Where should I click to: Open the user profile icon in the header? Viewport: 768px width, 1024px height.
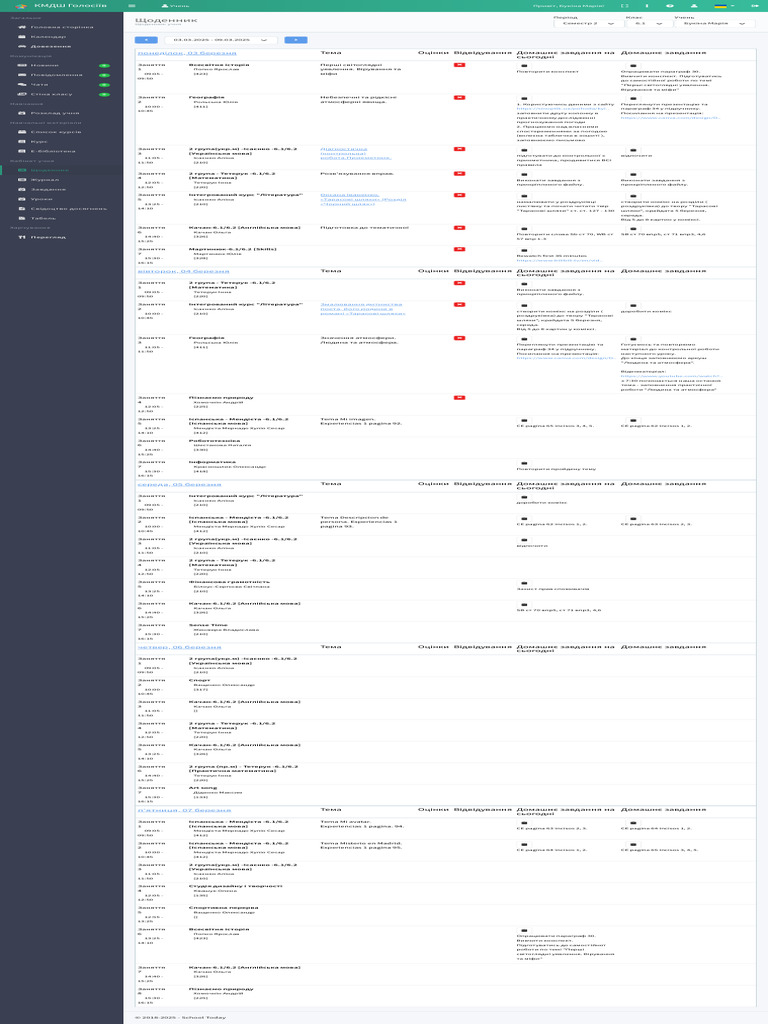click(694, 6)
